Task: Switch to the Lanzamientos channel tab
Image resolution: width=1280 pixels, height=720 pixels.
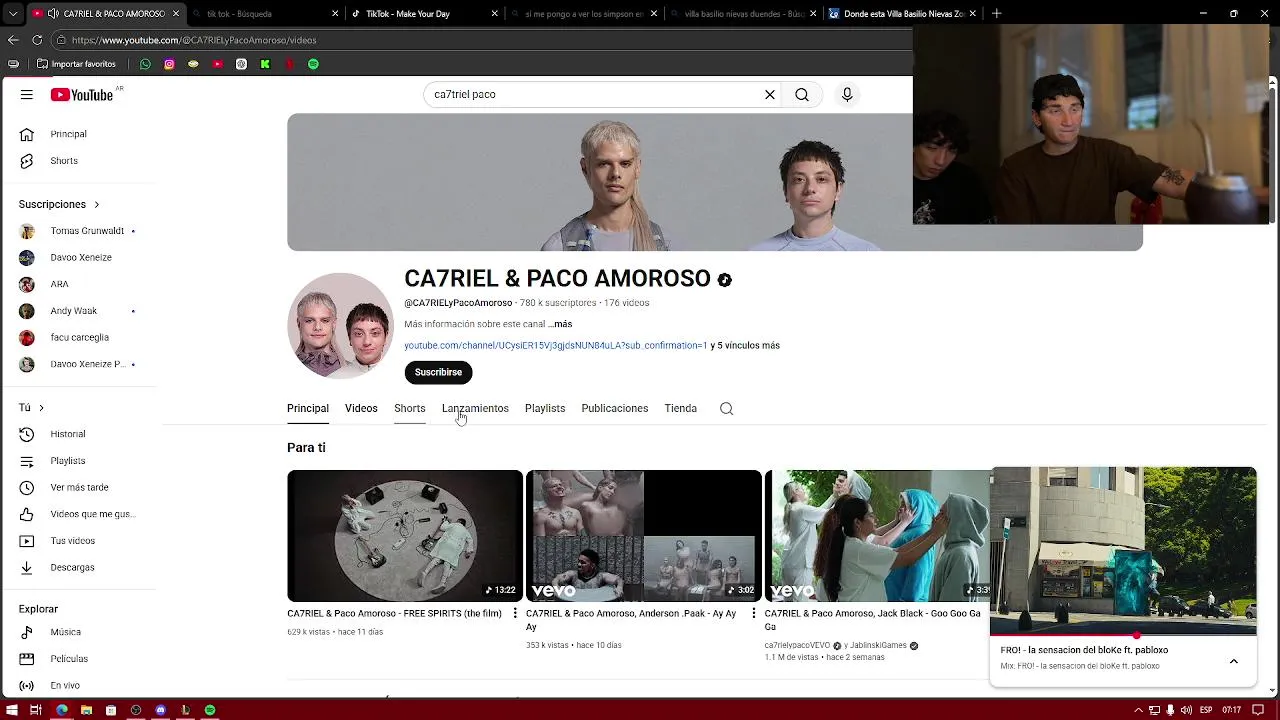Action: pyautogui.click(x=475, y=408)
